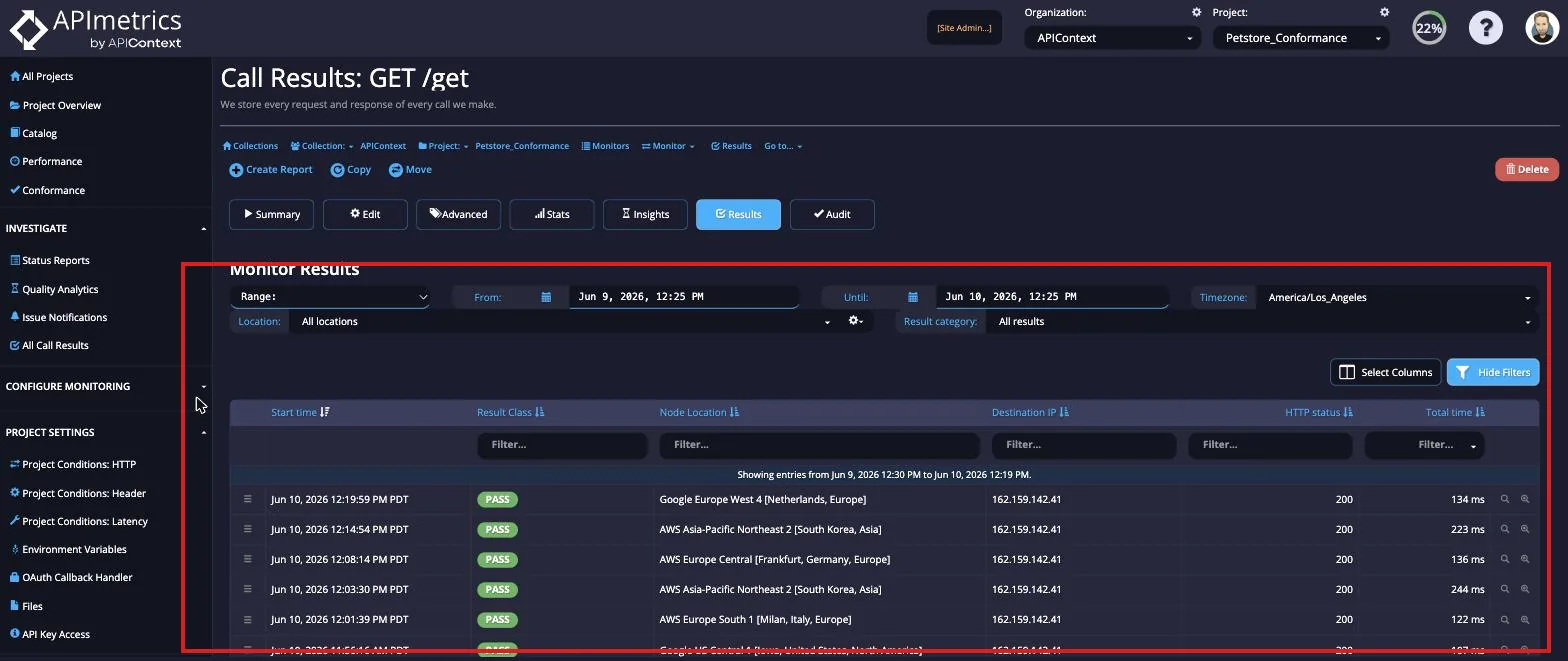Sort by Node Location column
The height and width of the screenshot is (661, 1568).
[699, 412]
